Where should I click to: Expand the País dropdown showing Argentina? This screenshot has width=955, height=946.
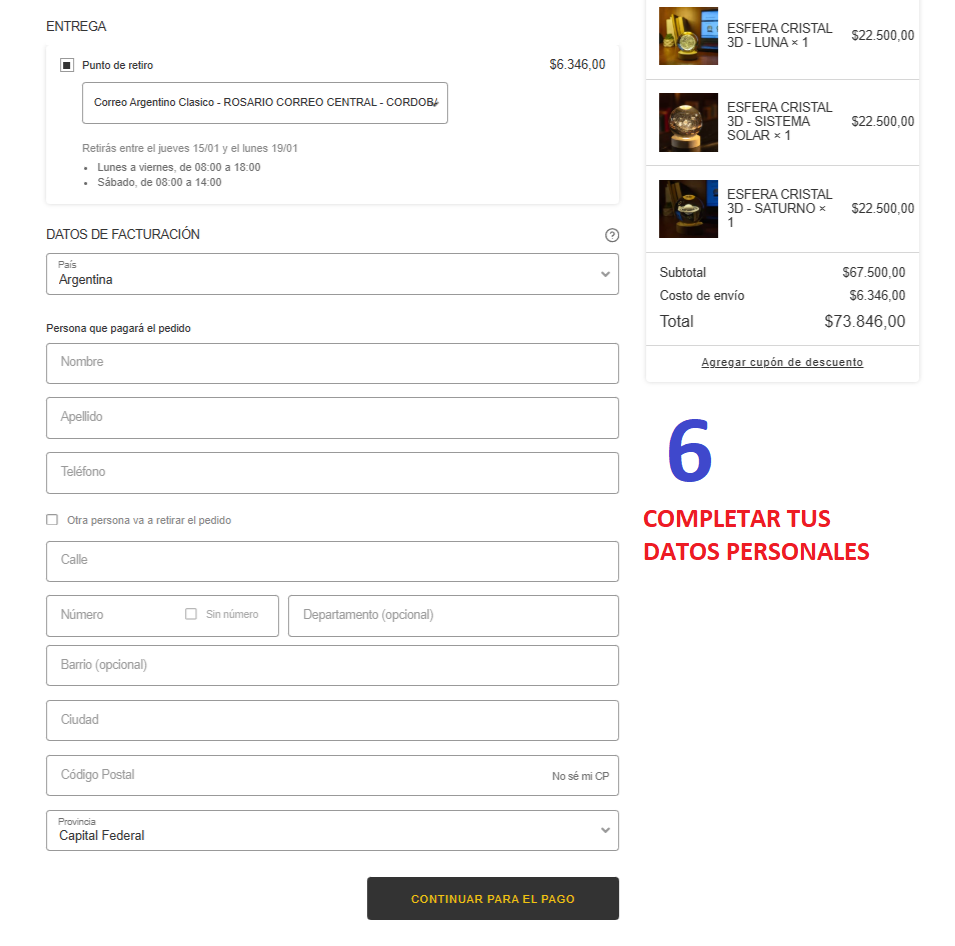coord(332,274)
